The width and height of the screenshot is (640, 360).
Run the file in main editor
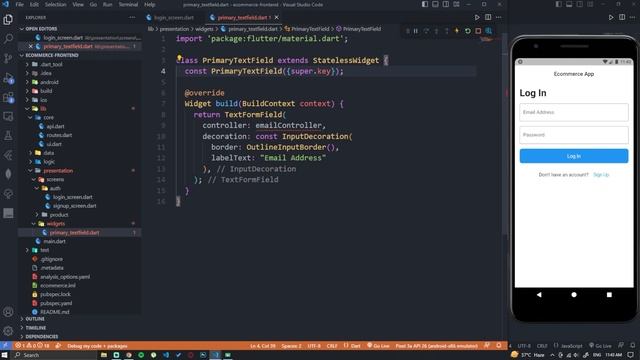point(477,18)
